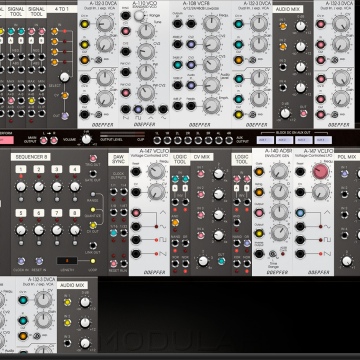Select step 5 button on Sequencer 8
The image size is (360, 360).
[21, 213]
